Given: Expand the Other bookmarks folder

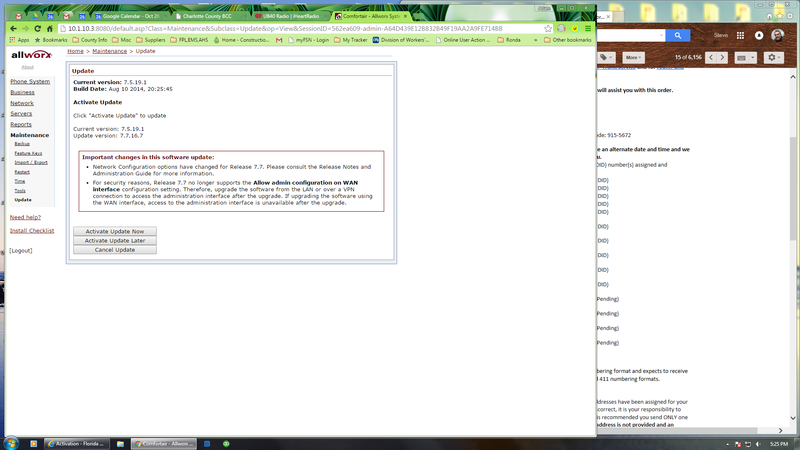Looking at the screenshot, I should [x=569, y=40].
